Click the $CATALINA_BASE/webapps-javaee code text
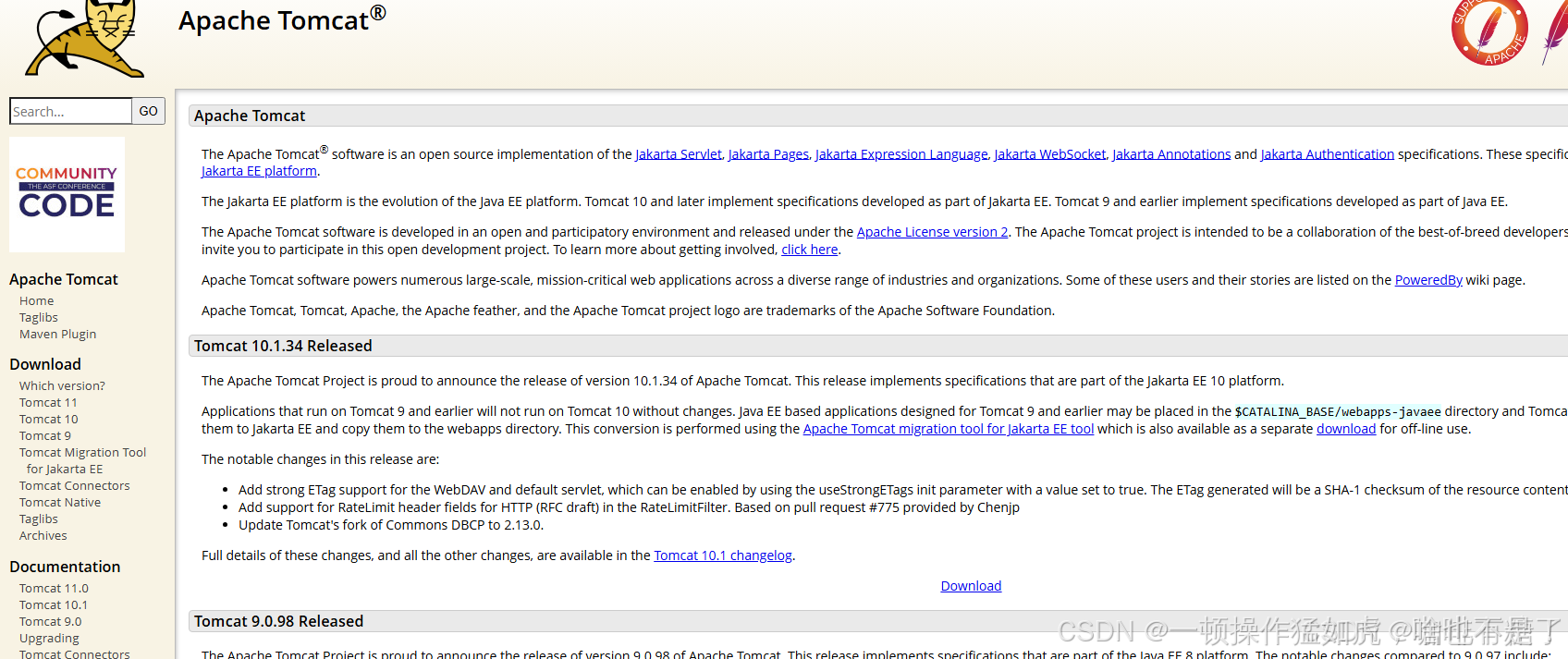 tap(1338, 411)
